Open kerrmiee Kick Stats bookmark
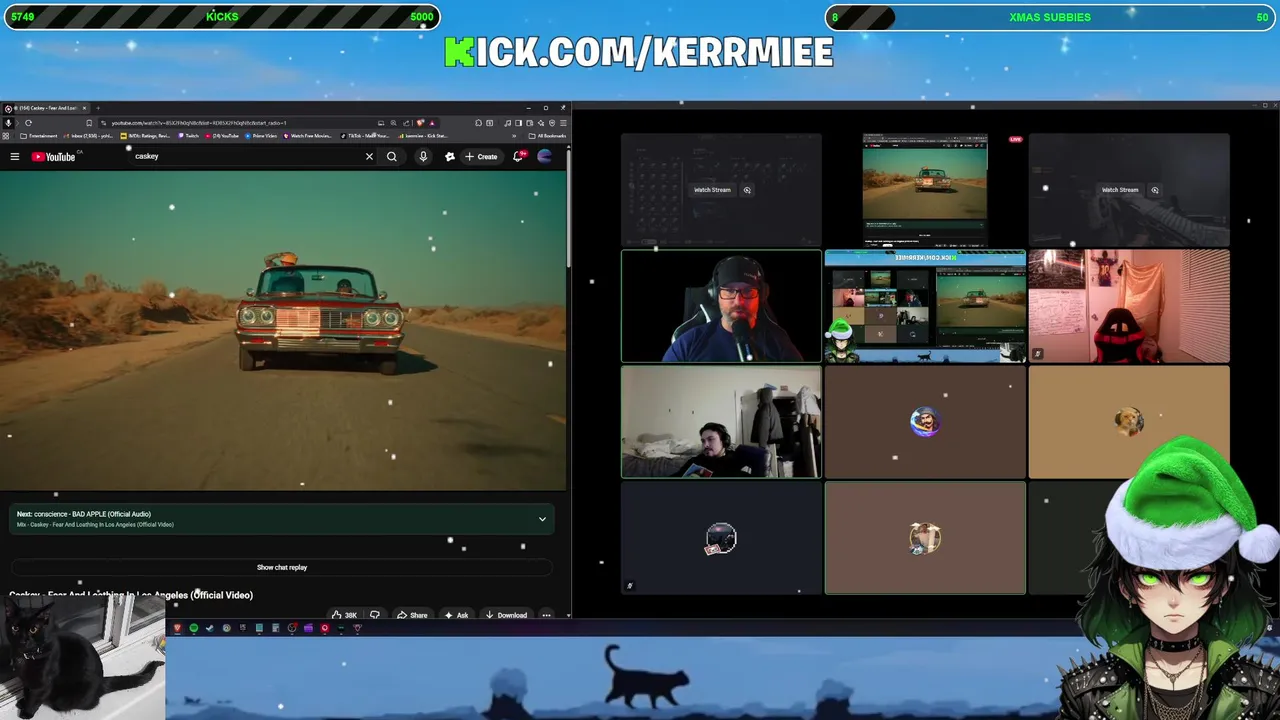Screen dimensions: 1280x720 pyautogui.click(x=423, y=135)
